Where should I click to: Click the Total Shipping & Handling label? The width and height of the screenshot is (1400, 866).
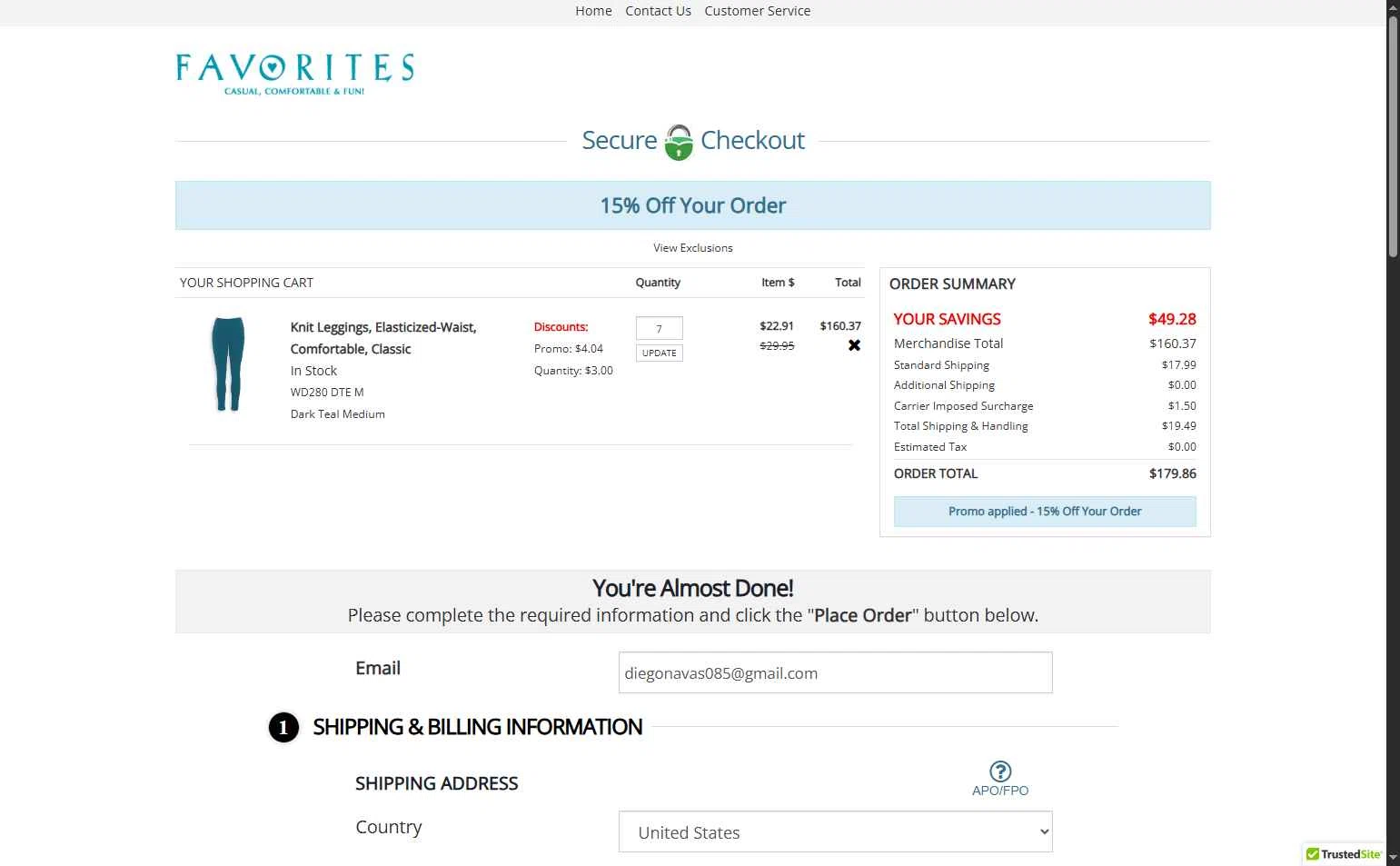point(960,426)
